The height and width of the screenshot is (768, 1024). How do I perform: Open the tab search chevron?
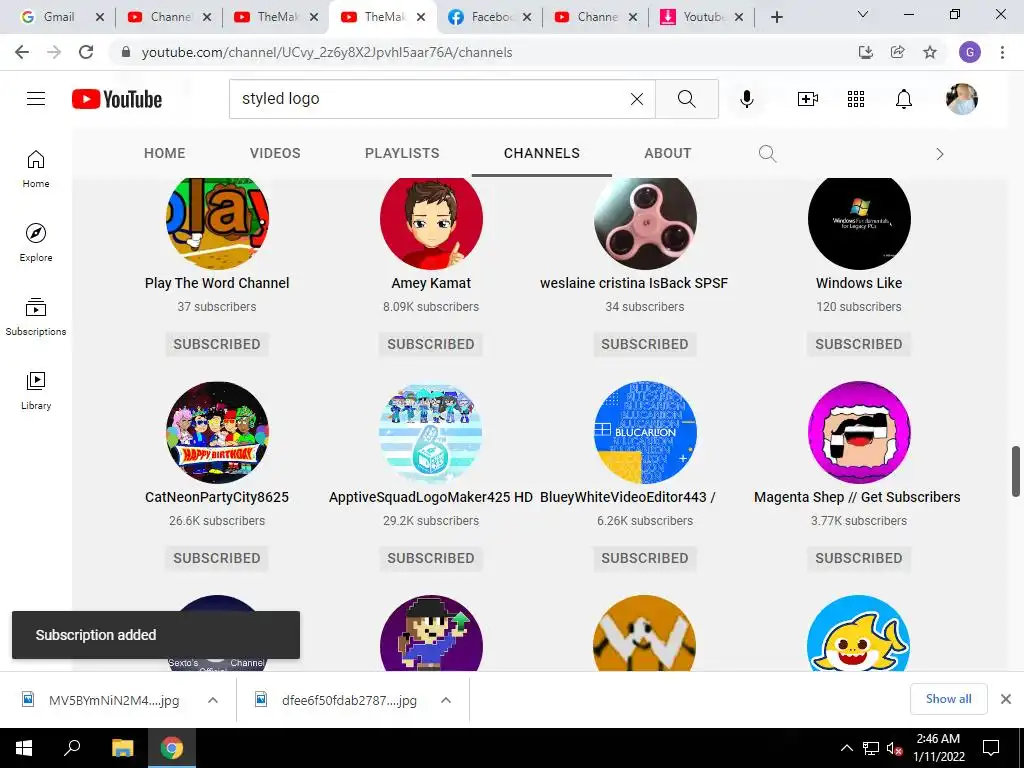[x=863, y=14]
